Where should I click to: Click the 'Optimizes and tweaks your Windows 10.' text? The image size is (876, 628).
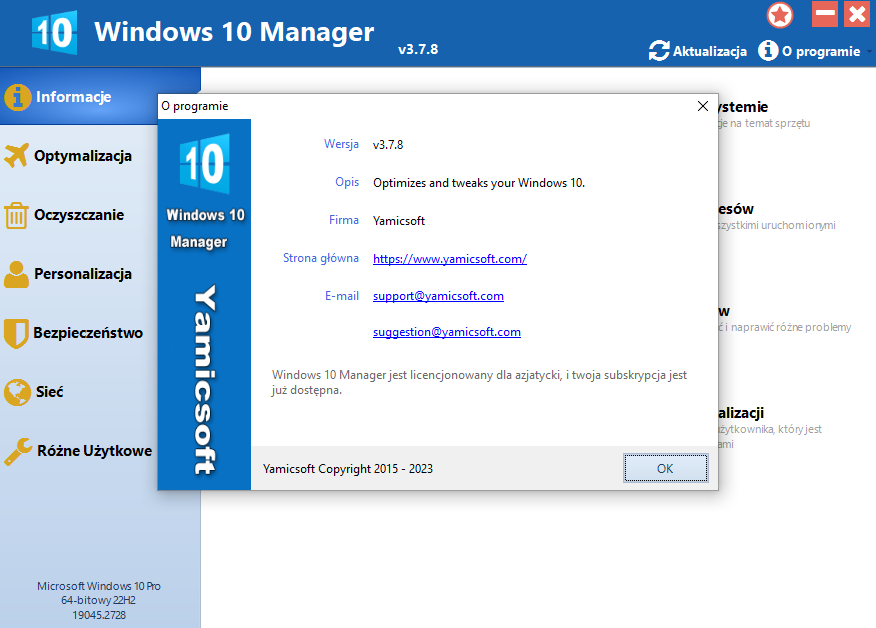tap(479, 183)
